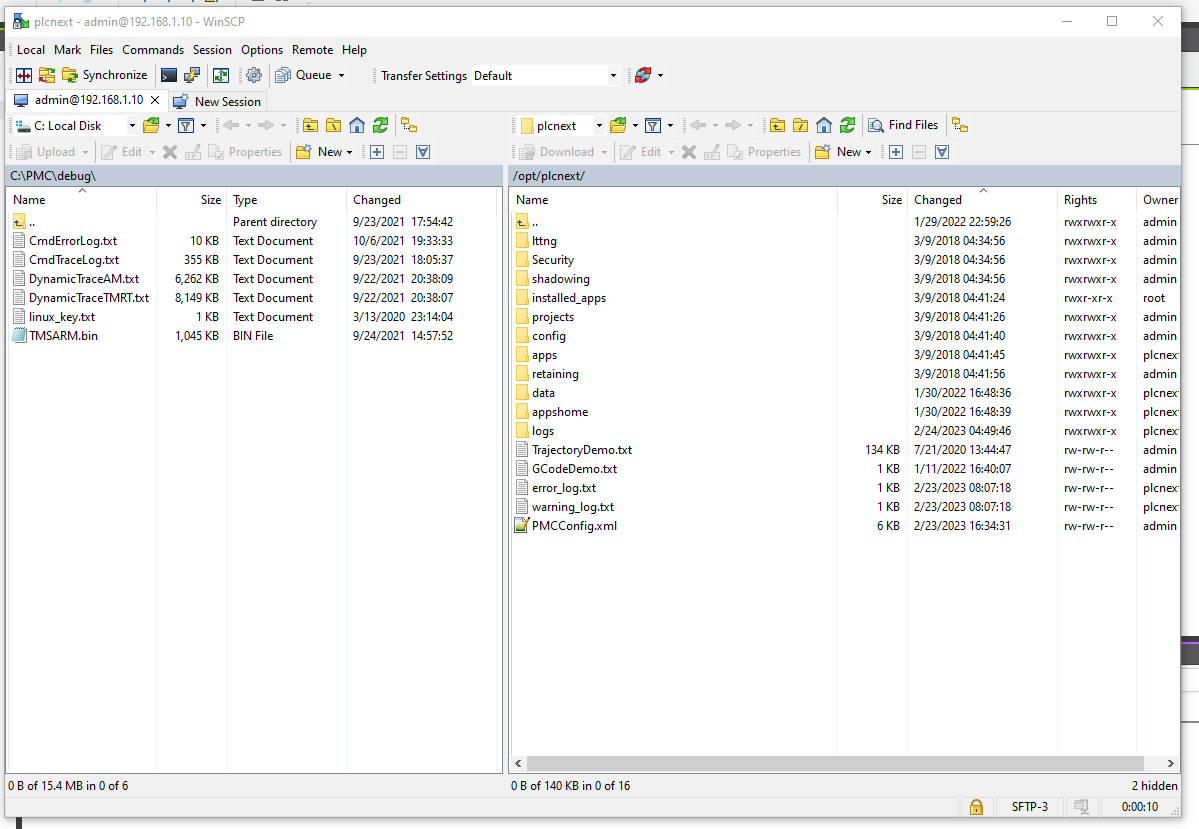This screenshot has width=1199, height=829.
Task: Open the local home directory icon
Action: (x=357, y=124)
